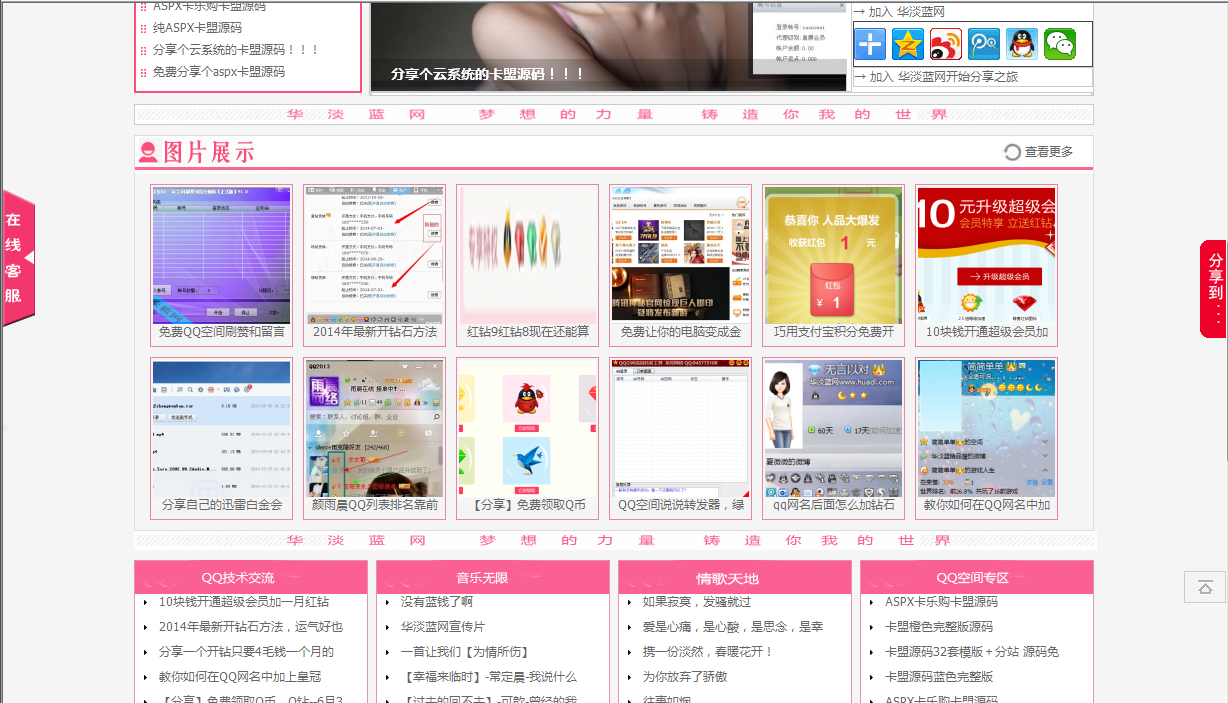
Task: Select the 情歌天地 section header
Action: [735, 577]
